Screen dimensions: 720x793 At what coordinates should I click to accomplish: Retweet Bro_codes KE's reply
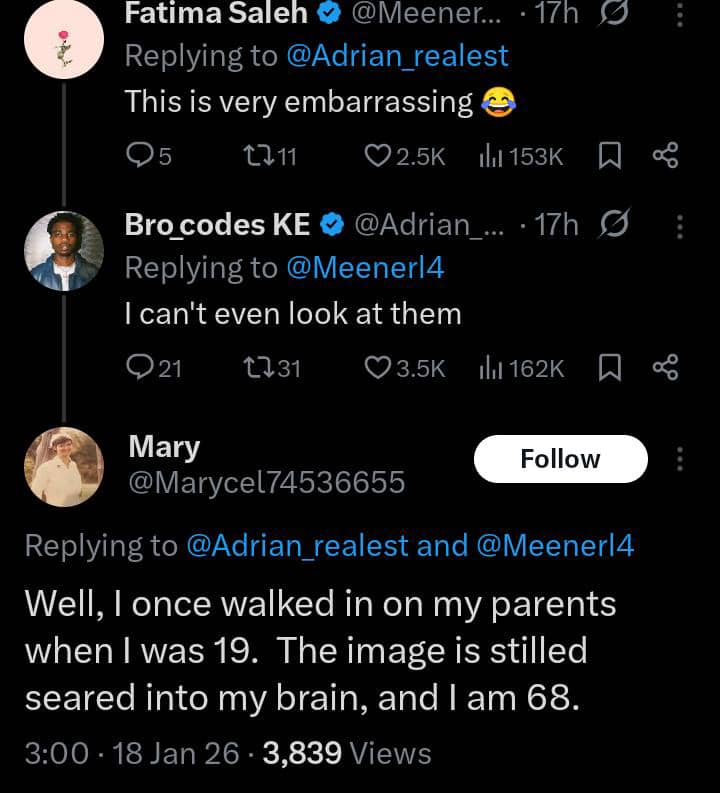pos(259,368)
